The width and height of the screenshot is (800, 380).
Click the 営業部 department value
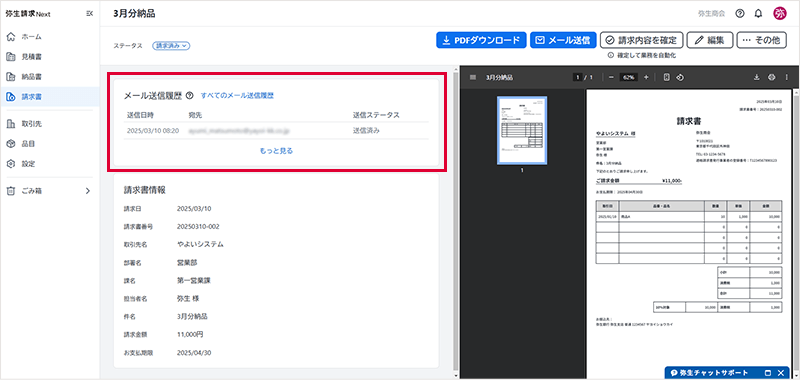pos(187,263)
